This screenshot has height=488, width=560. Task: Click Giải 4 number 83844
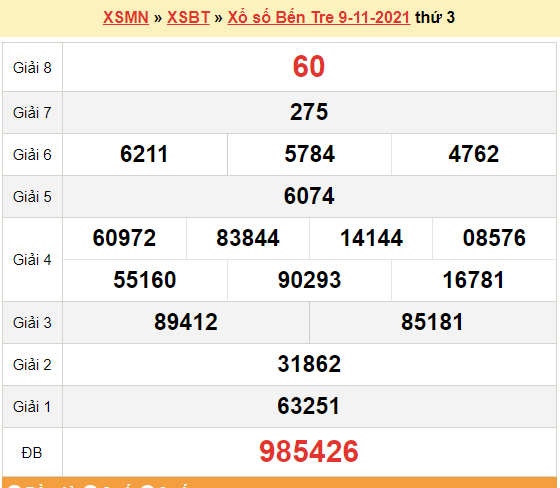(x=248, y=238)
